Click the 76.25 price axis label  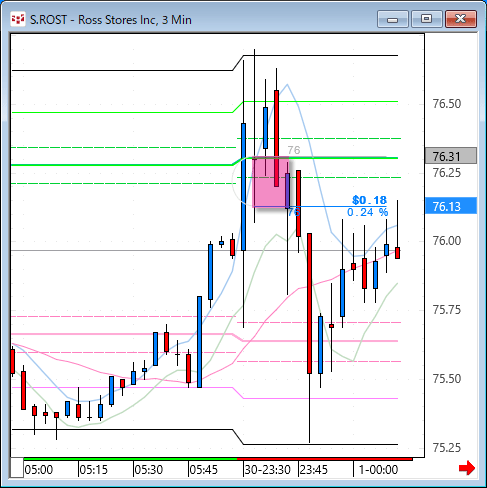coord(447,173)
